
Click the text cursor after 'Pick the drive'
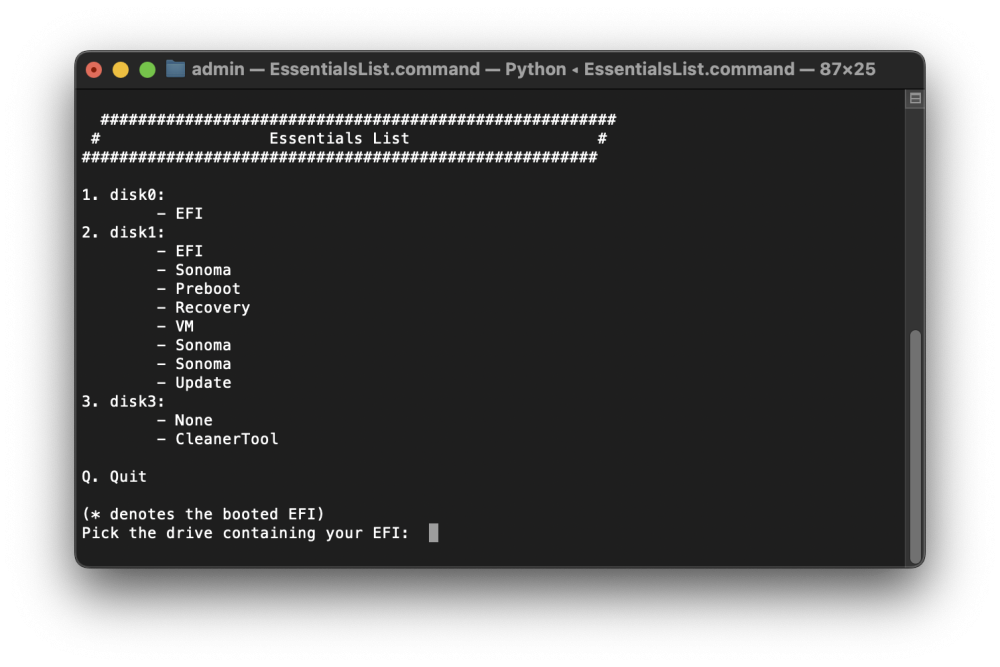pyautogui.click(x=433, y=532)
